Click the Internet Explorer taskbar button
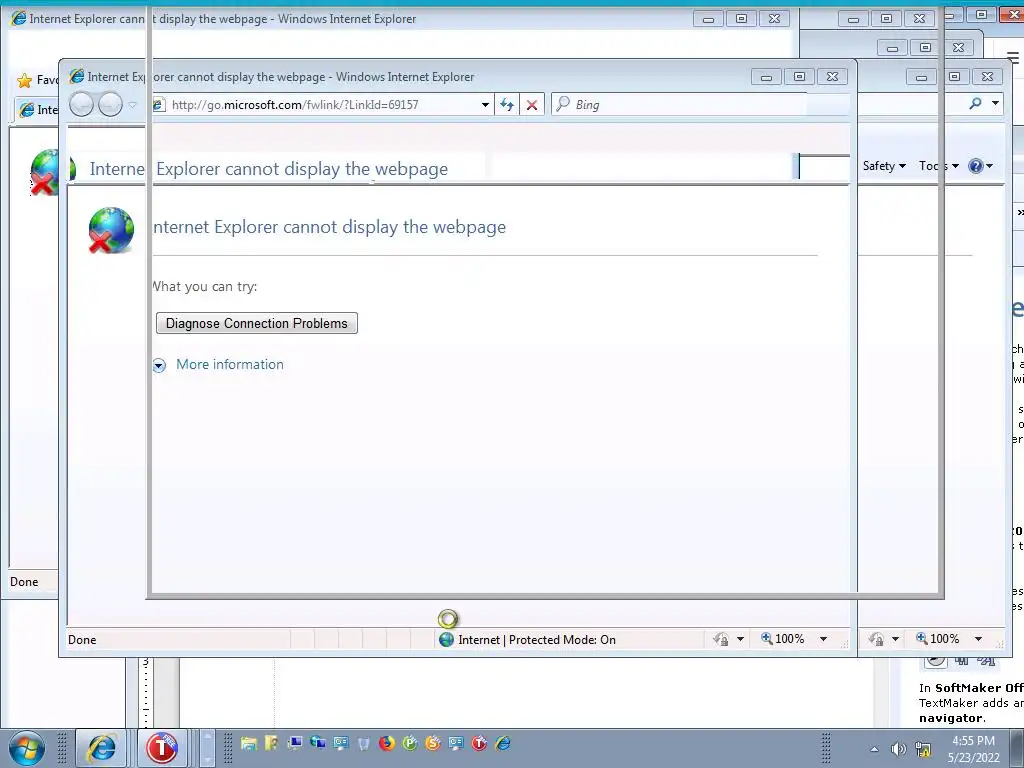Screen dimensions: 1024x768 click(101, 748)
